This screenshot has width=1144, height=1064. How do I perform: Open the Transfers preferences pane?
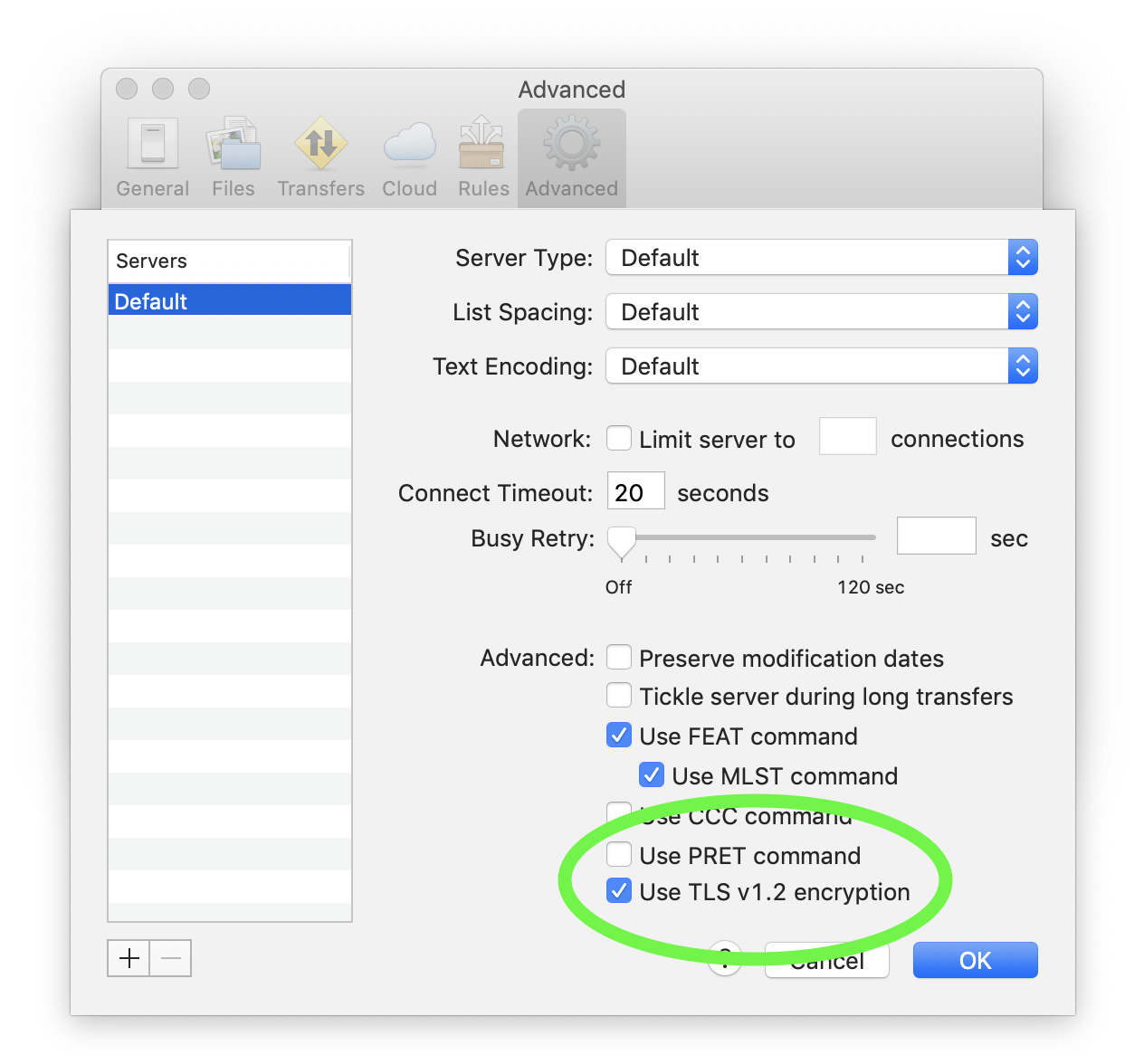(320, 157)
